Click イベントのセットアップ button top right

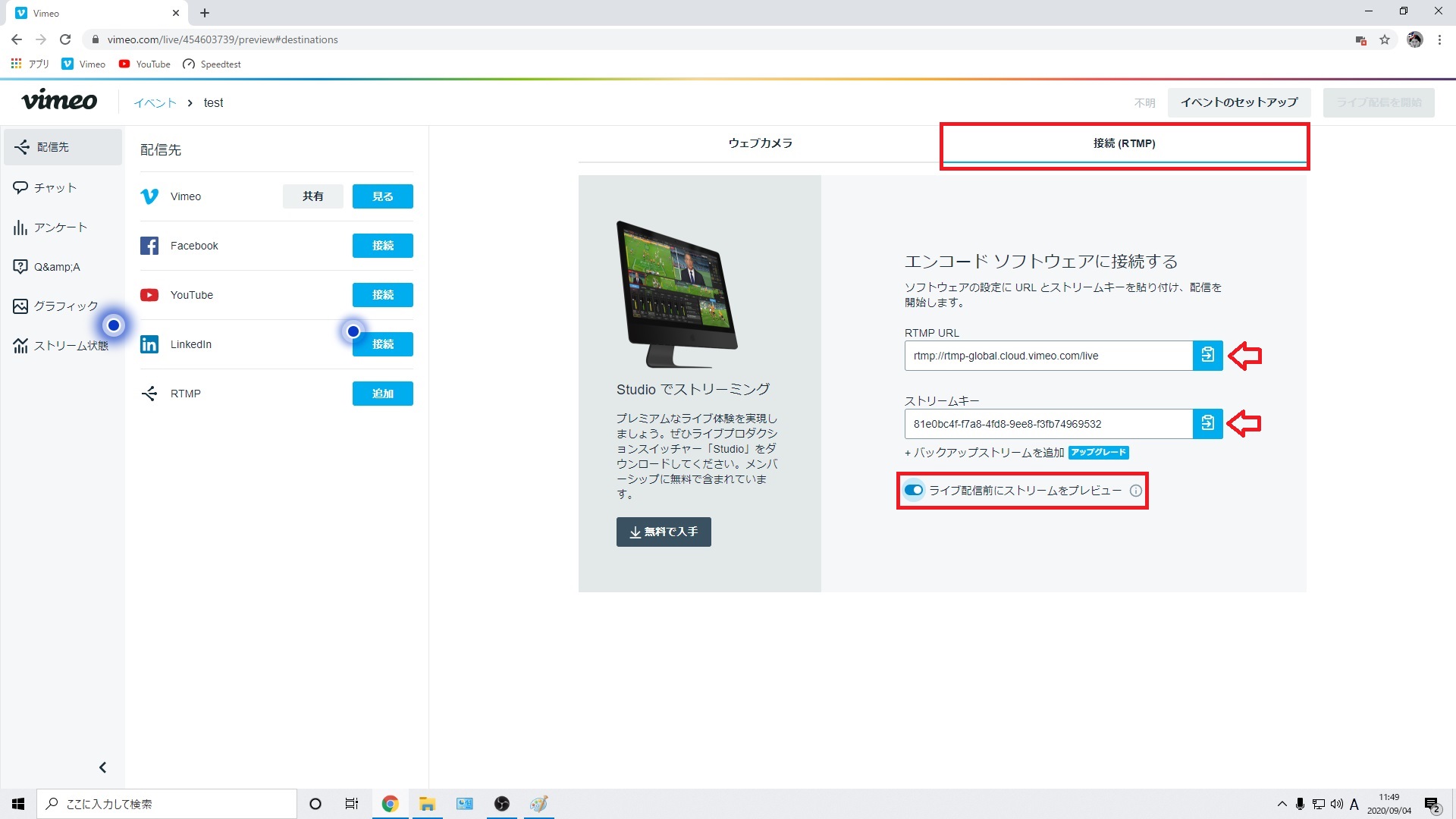click(x=1240, y=102)
